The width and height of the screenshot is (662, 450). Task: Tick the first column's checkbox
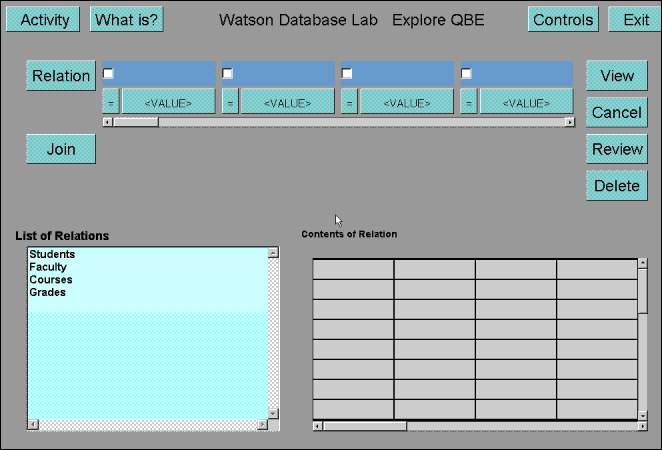(x=109, y=73)
